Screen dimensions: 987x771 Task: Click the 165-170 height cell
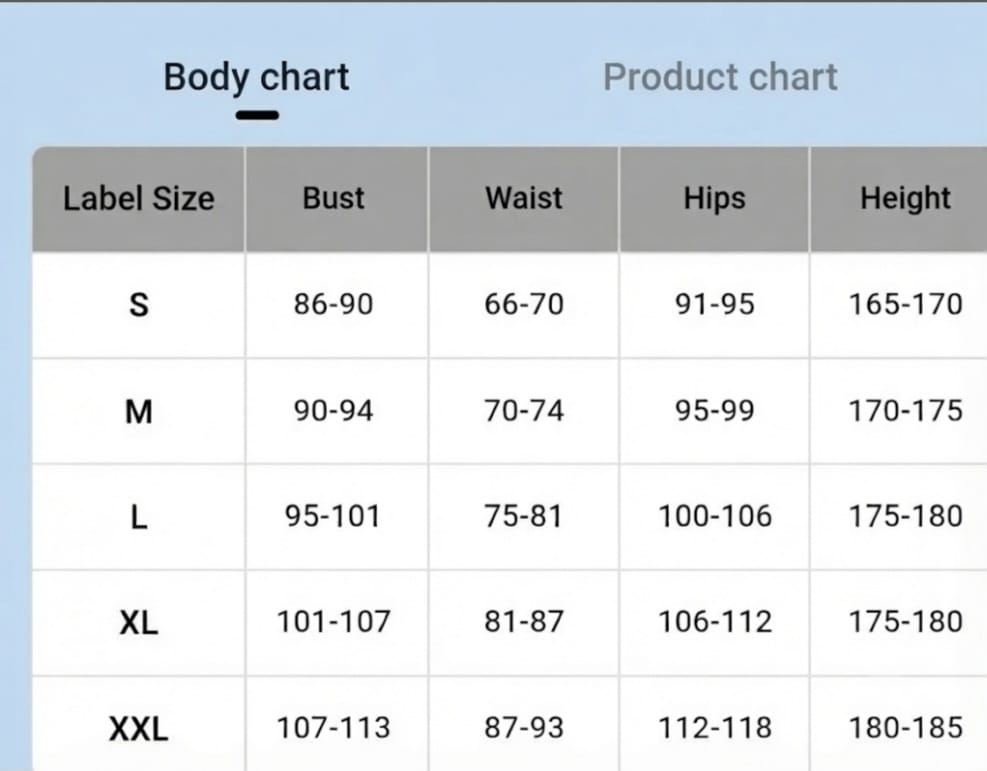click(906, 305)
